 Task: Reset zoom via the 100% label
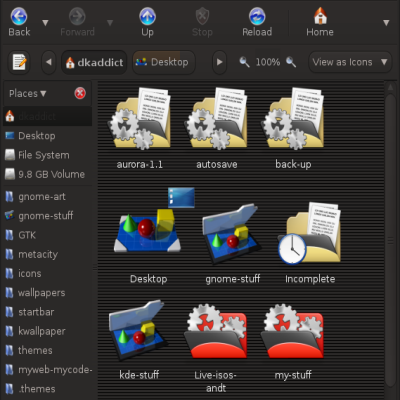268,62
